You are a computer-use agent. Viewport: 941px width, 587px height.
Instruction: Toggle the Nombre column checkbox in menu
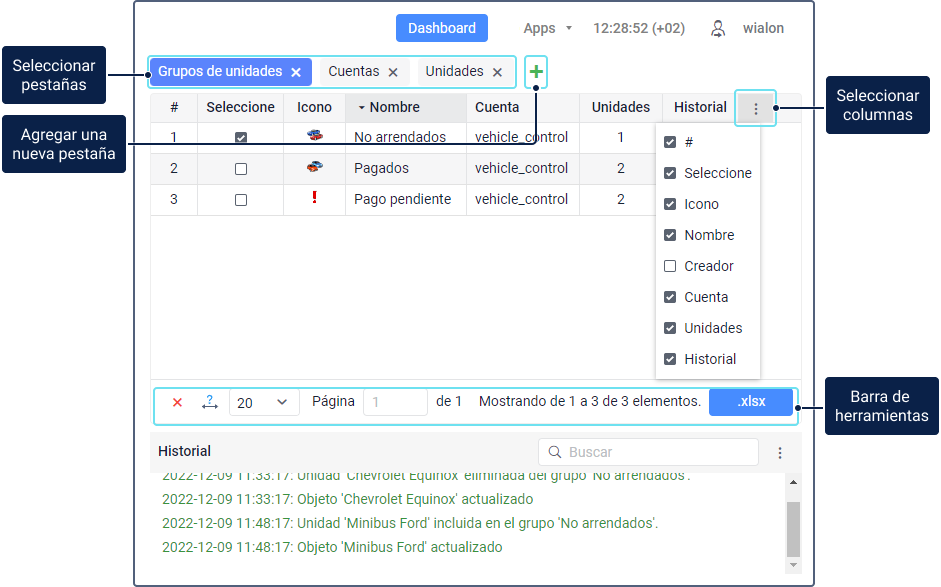click(670, 235)
